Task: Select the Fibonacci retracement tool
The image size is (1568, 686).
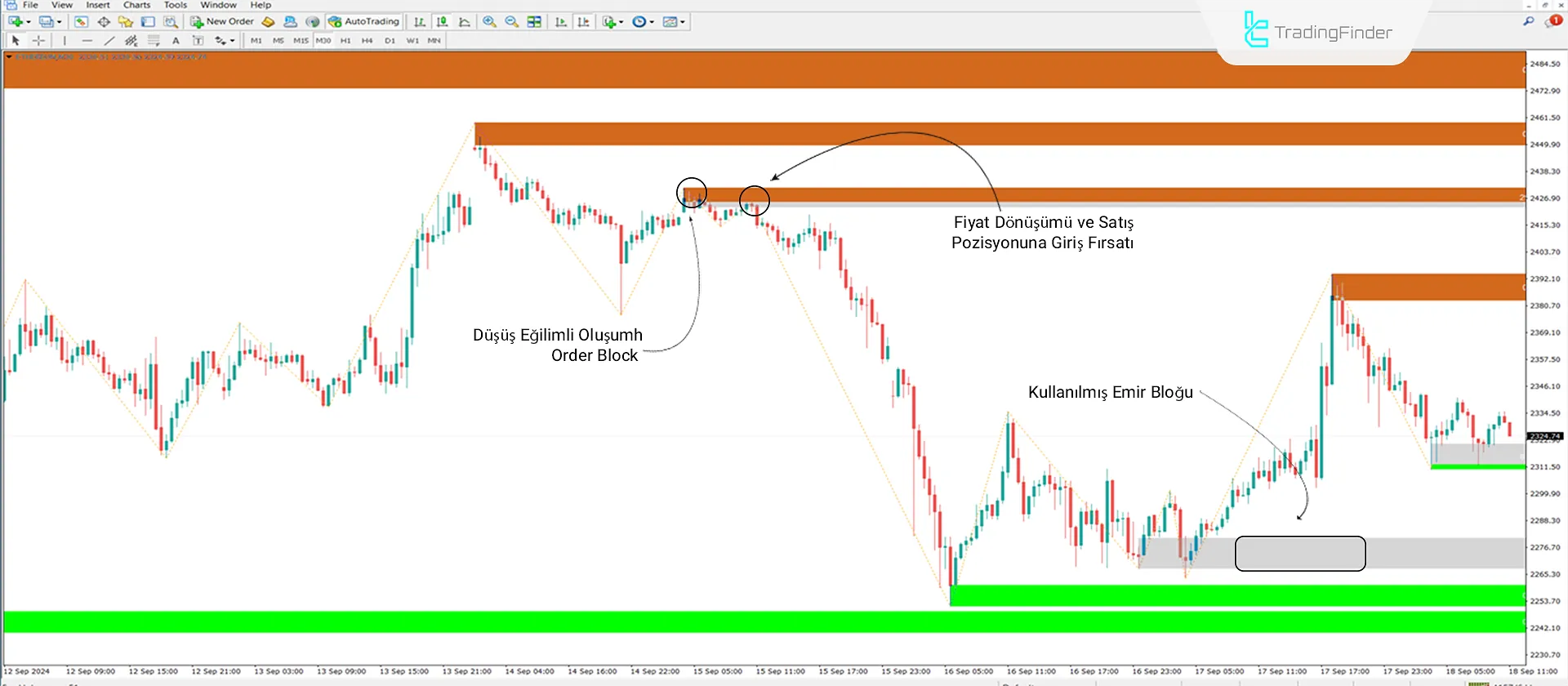Action: pos(154,40)
